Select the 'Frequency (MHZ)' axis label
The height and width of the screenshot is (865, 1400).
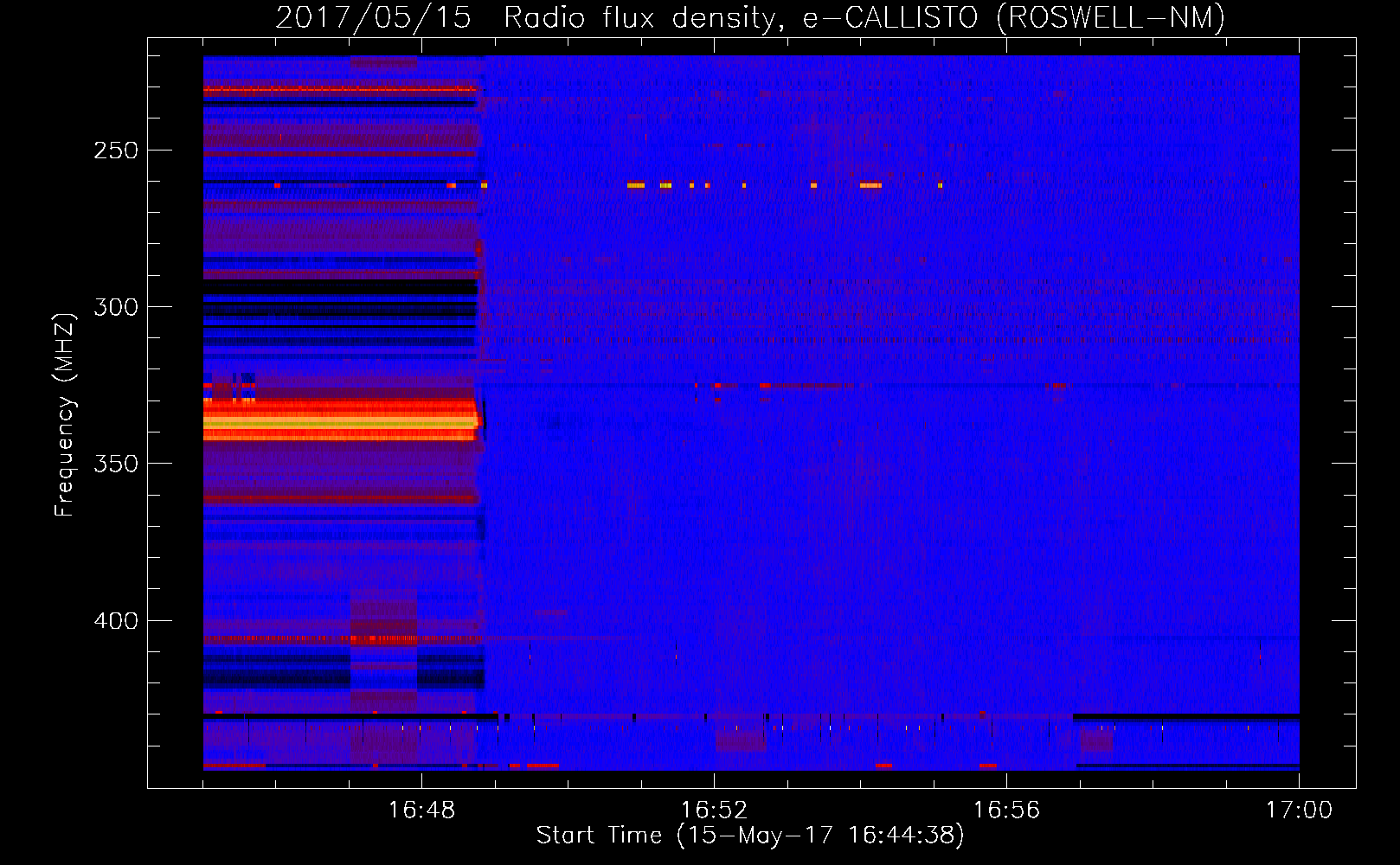coord(65,415)
